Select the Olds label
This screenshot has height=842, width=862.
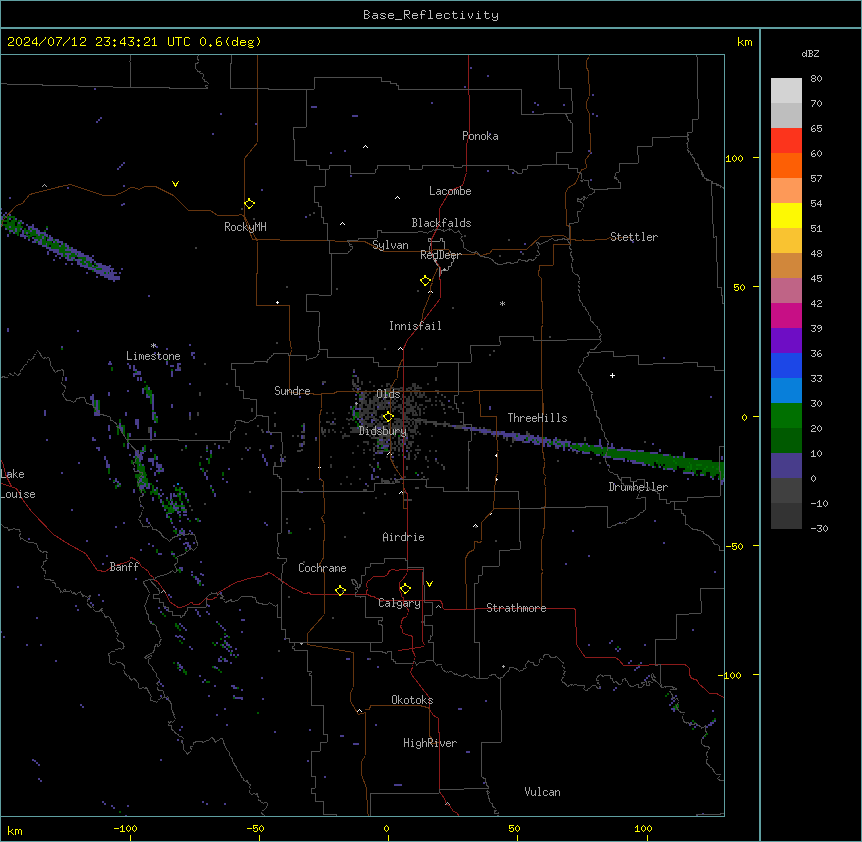[x=388, y=394]
